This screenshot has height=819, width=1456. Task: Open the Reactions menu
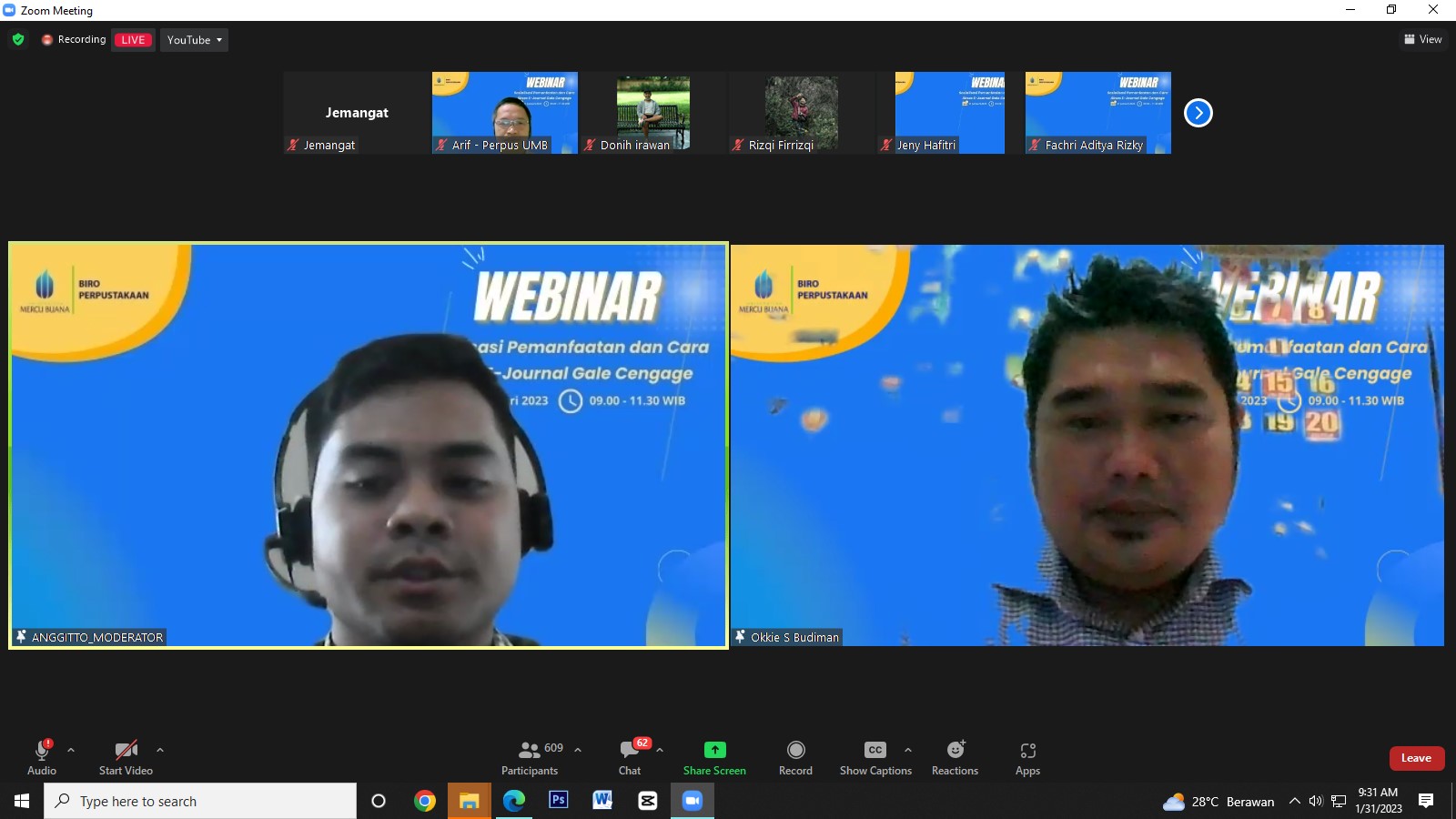(x=955, y=757)
